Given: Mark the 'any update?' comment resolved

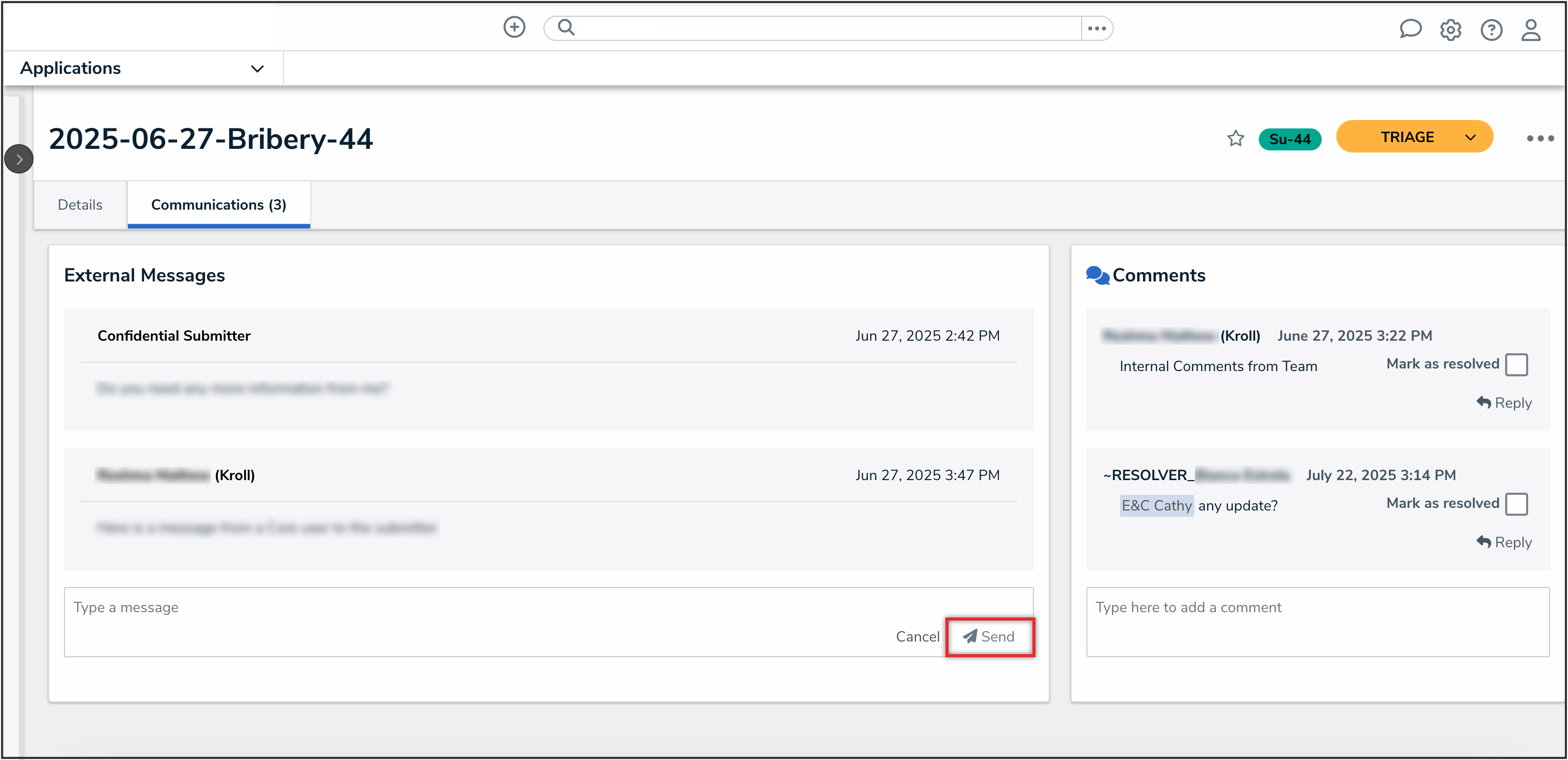Looking at the screenshot, I should (x=1516, y=504).
